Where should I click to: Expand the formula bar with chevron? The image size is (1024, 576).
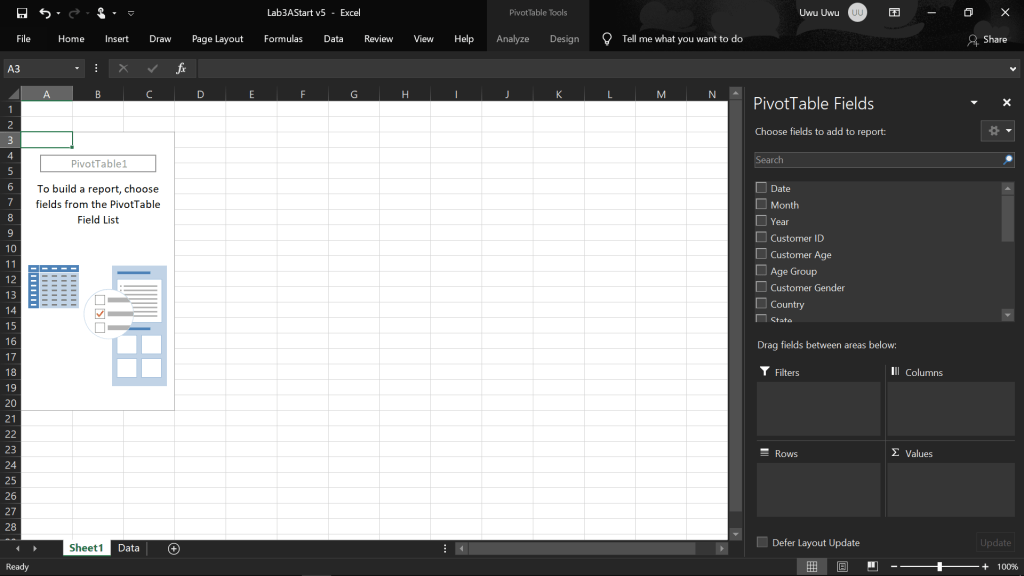tap(1013, 68)
